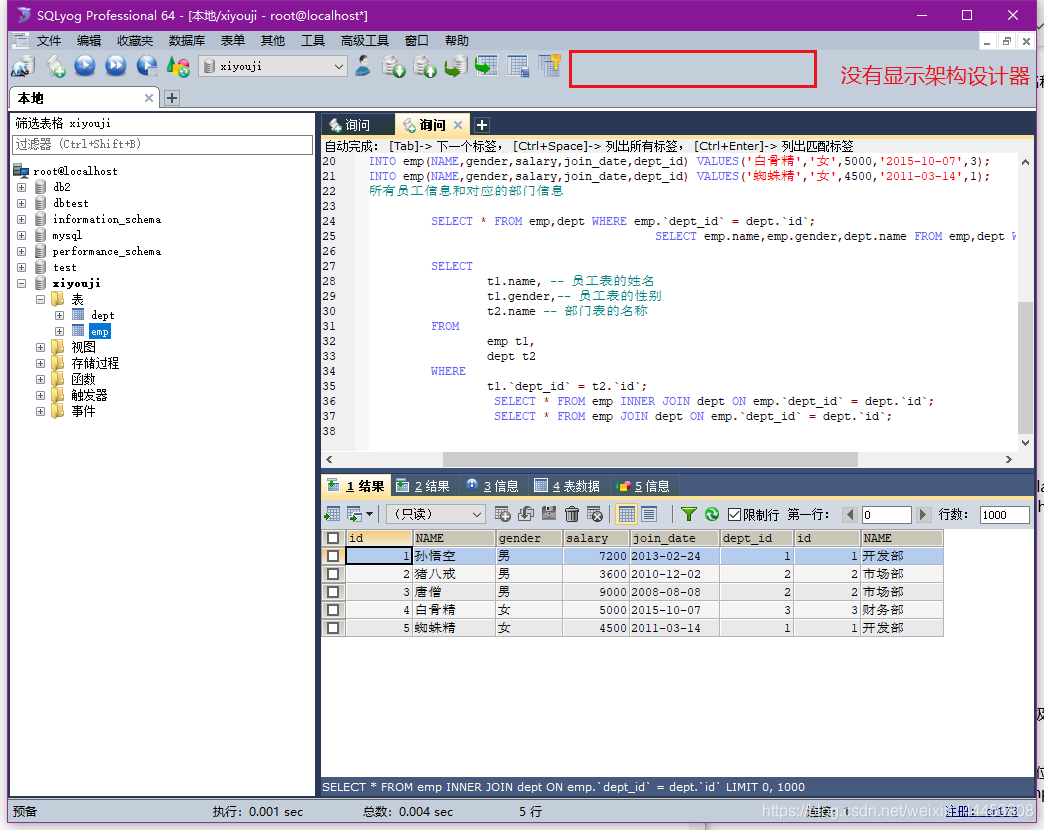Click the refresh object browser icon
The height and width of the screenshot is (830, 1044).
[178, 67]
